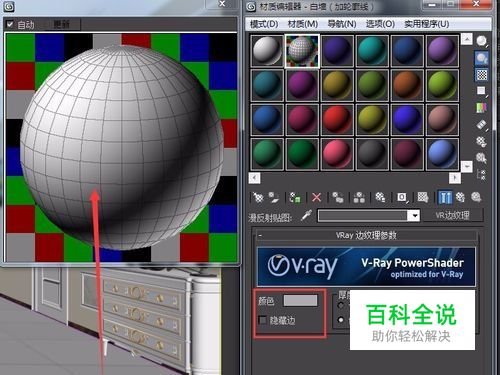Click the Select by Material icon
Screen dimensions: 500x375
click(481, 158)
